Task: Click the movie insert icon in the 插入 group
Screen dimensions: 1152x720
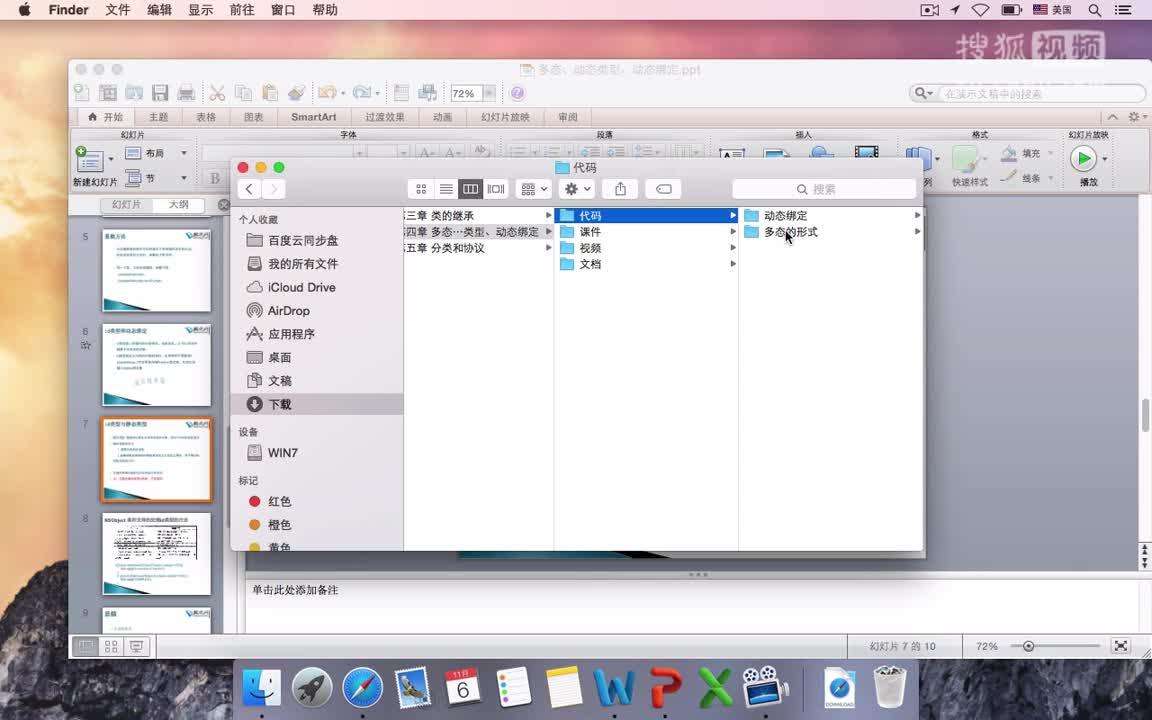Action: (x=866, y=153)
